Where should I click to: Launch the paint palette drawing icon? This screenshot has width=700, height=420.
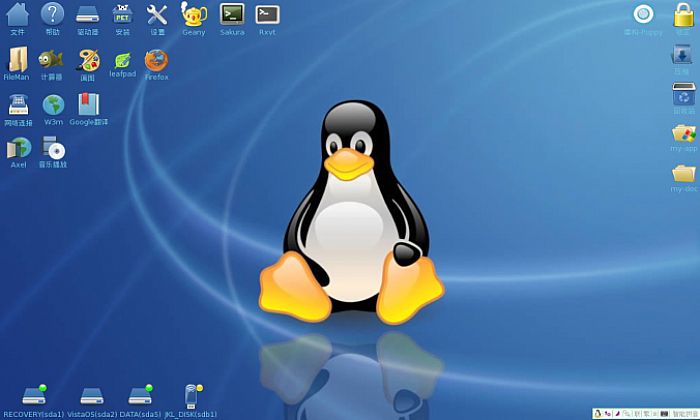tap(88, 60)
